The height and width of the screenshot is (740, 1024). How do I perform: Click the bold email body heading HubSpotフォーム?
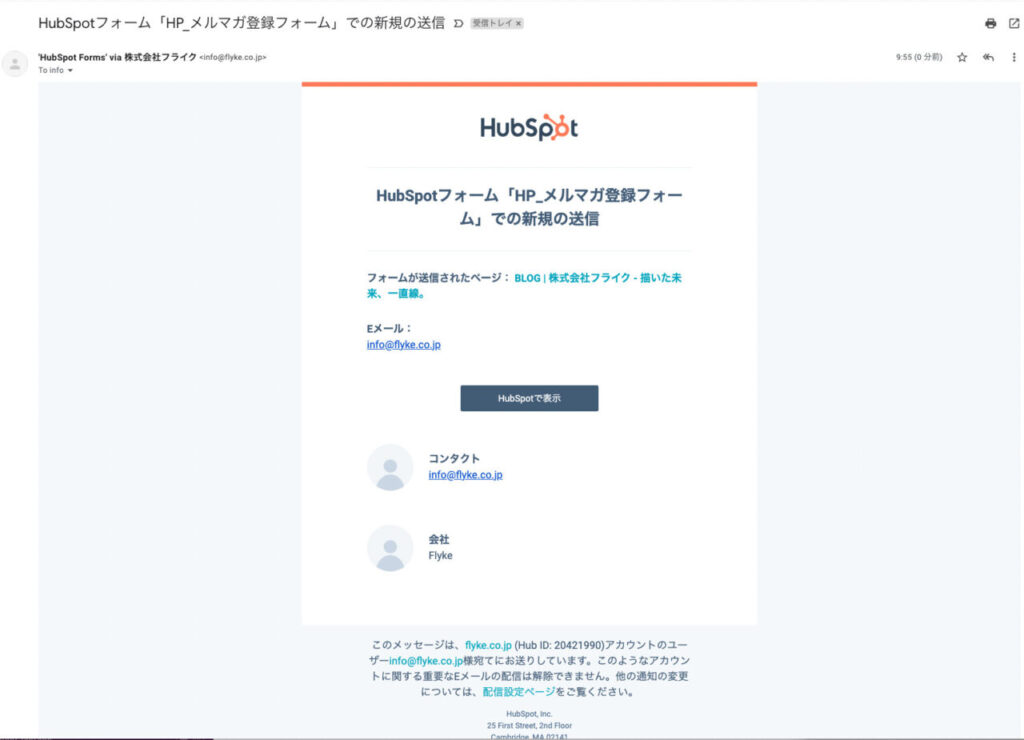tap(529, 206)
